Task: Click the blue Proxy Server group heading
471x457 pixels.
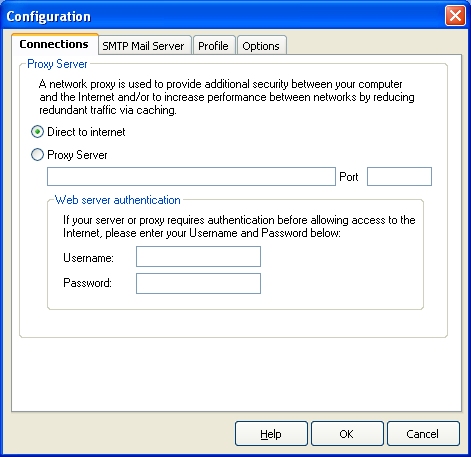Action: pyautogui.click(x=57, y=64)
